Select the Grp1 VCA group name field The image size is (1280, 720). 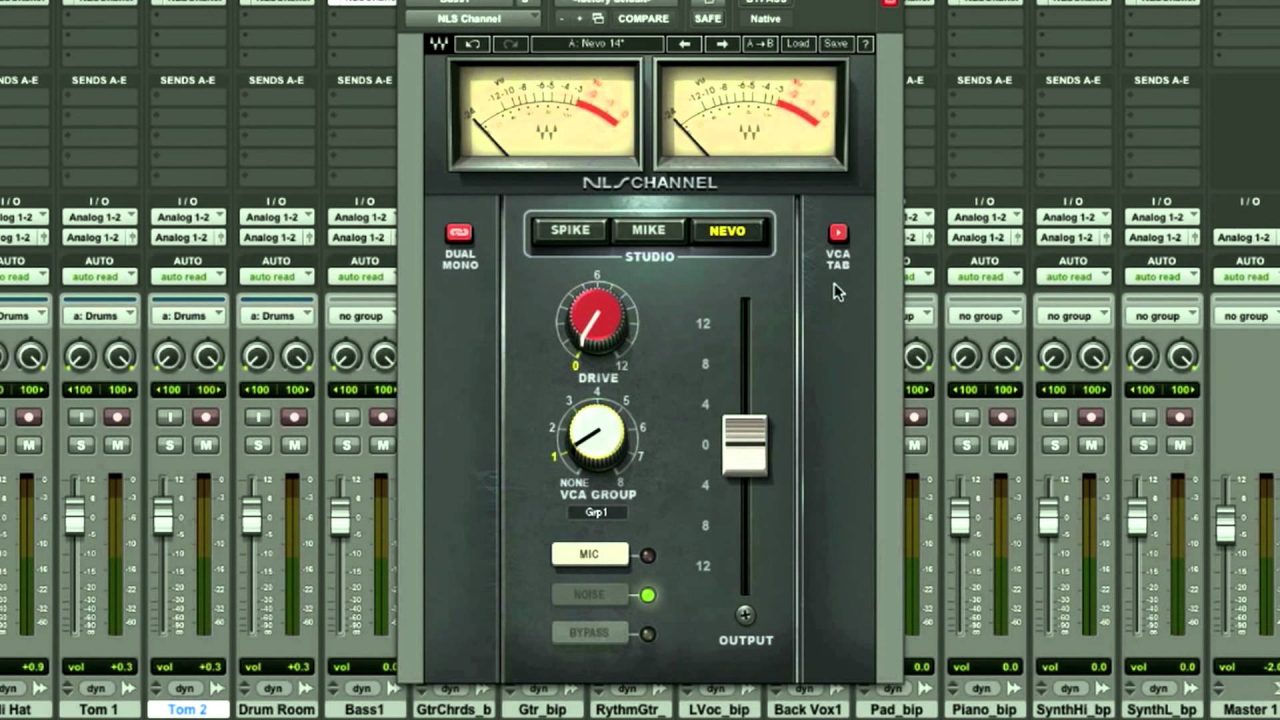(x=597, y=512)
